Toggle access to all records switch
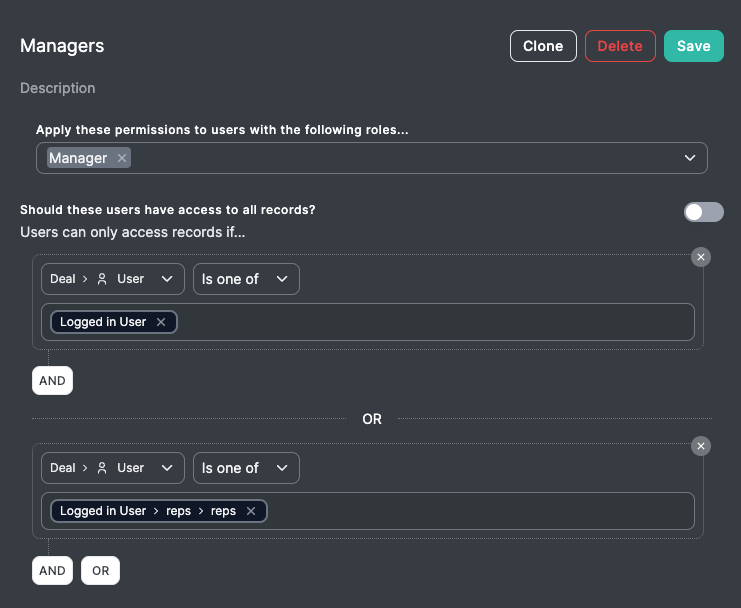Viewport: 741px width, 608px height. [x=703, y=212]
